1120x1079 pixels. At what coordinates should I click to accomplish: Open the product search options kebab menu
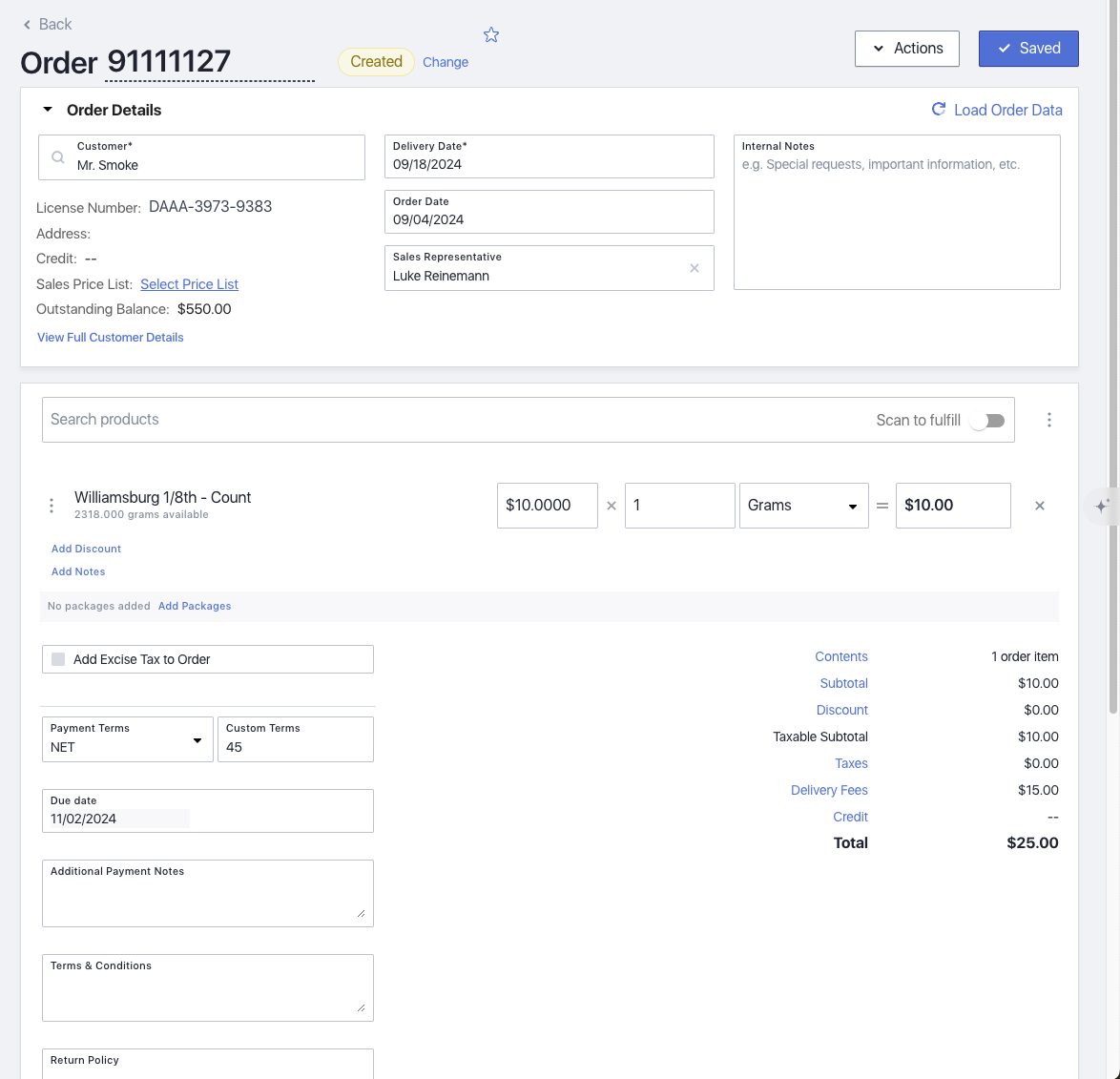[x=1049, y=420]
